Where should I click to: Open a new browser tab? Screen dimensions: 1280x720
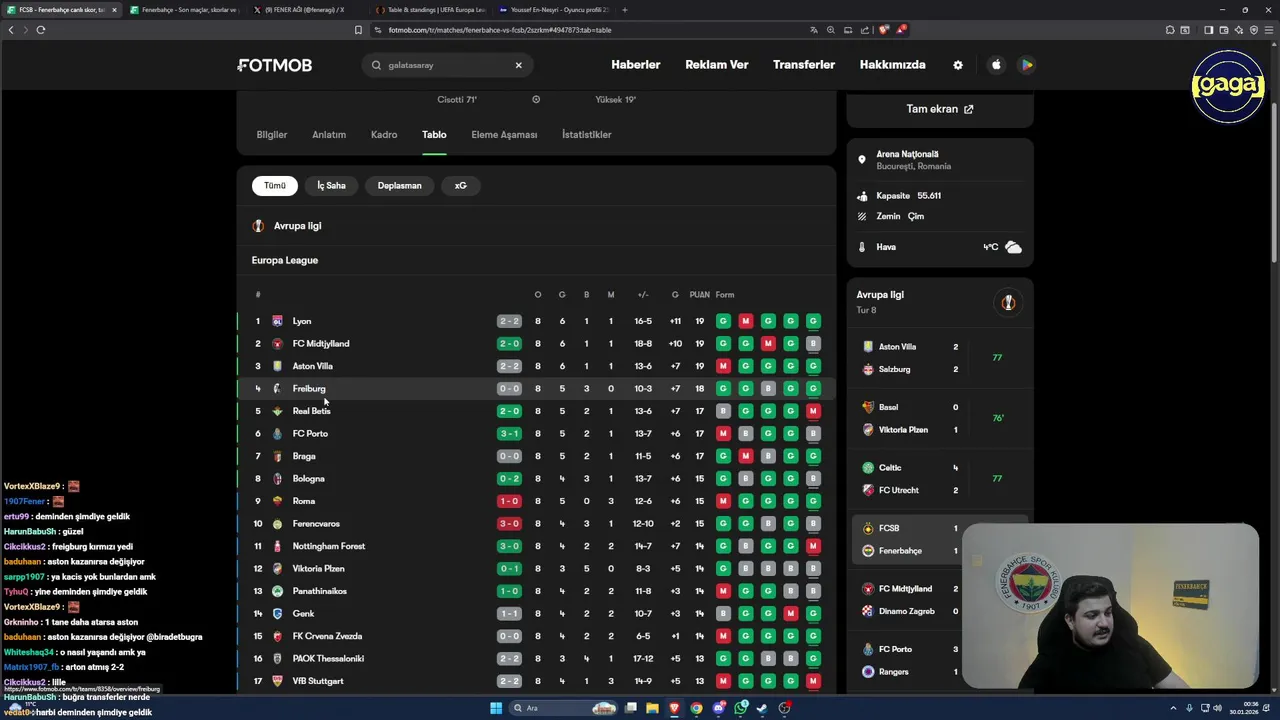(625, 10)
